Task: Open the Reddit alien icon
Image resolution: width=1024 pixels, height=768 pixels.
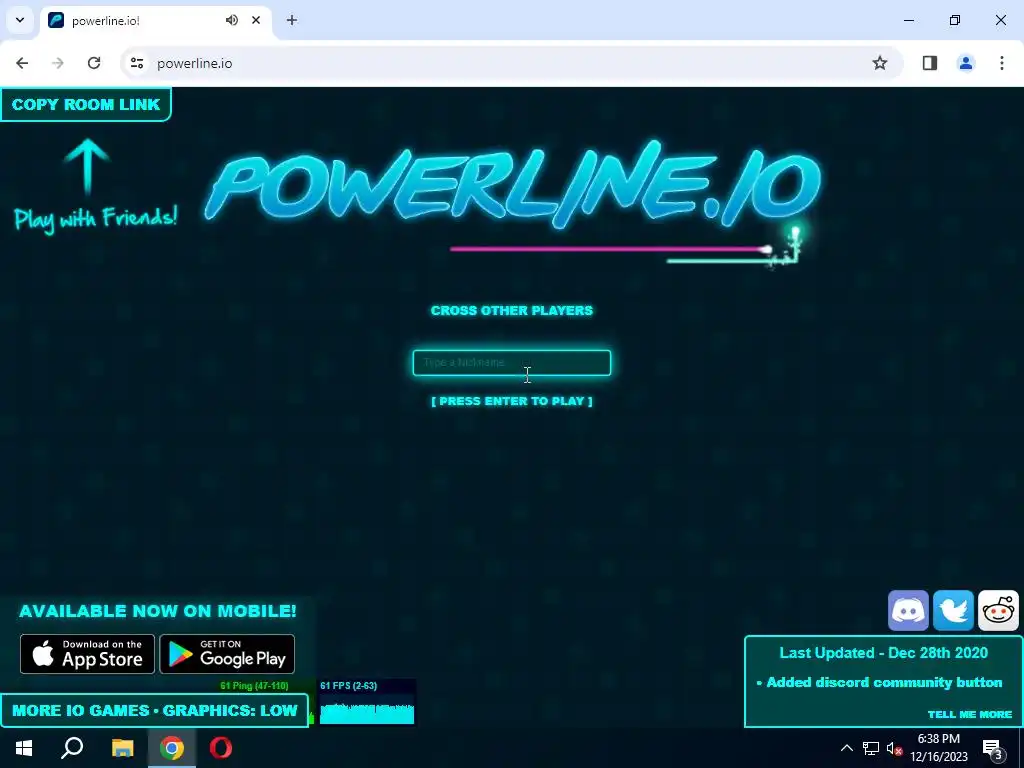Action: click(x=998, y=611)
